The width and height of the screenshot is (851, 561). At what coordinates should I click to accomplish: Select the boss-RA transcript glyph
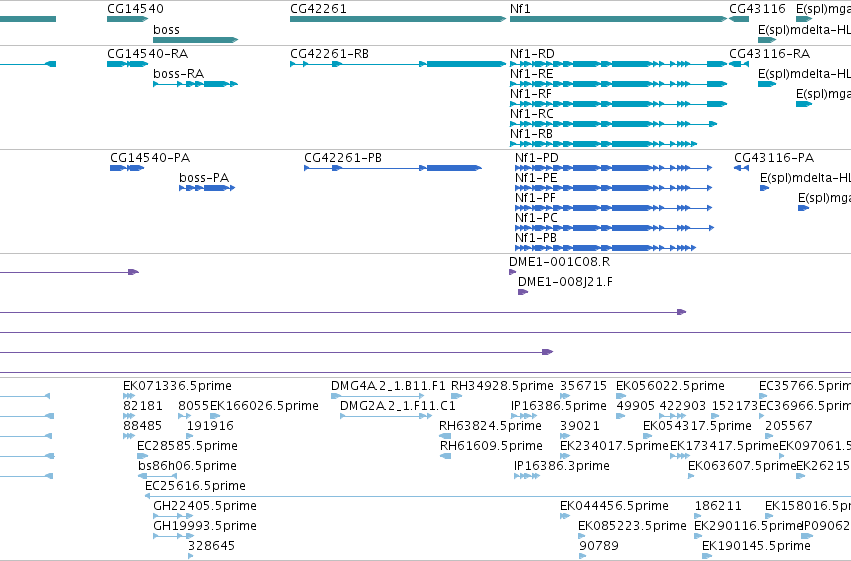pos(195,84)
